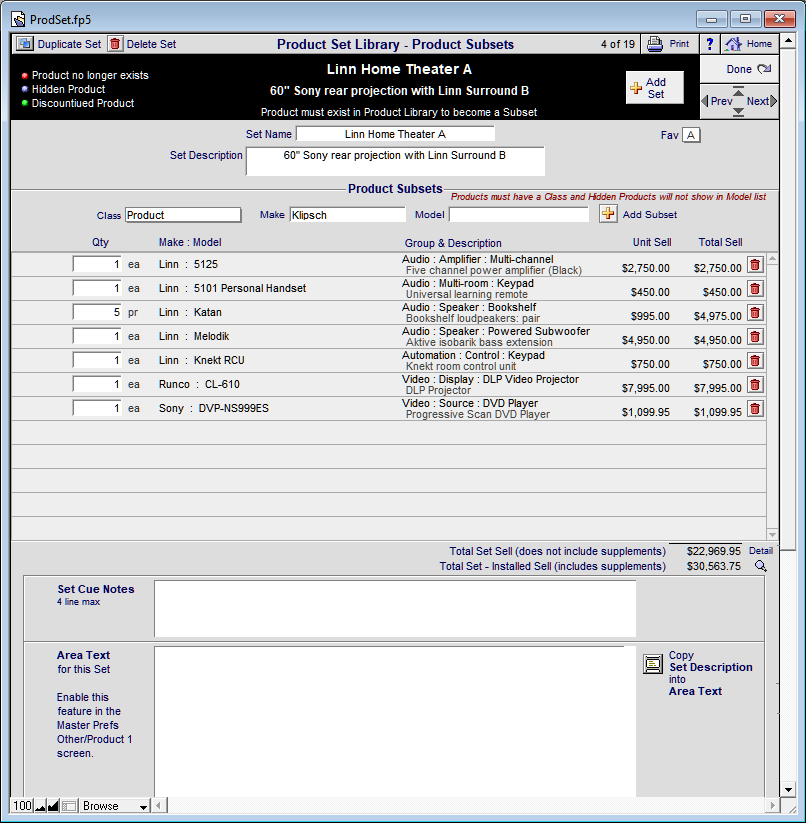Click the Detail link beside Total Set Sell
The width and height of the screenshot is (806, 823).
click(x=760, y=551)
